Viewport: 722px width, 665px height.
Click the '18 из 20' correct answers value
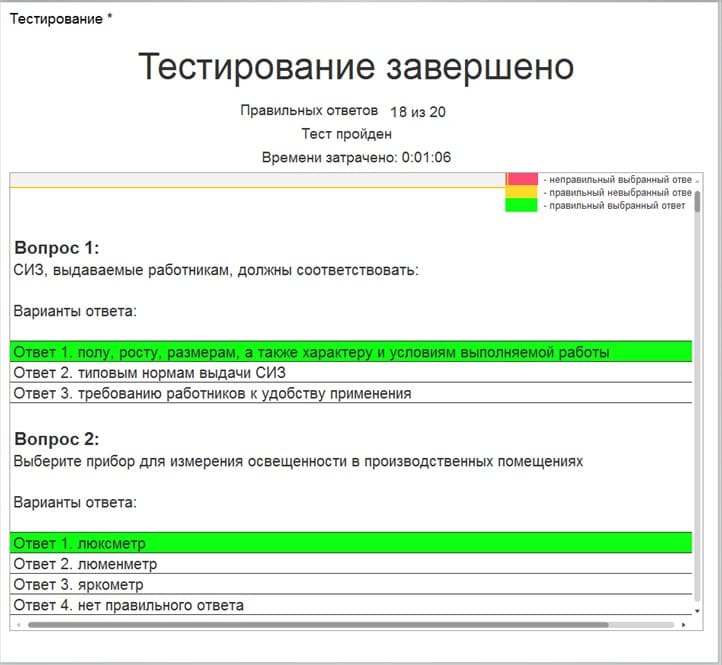418,112
